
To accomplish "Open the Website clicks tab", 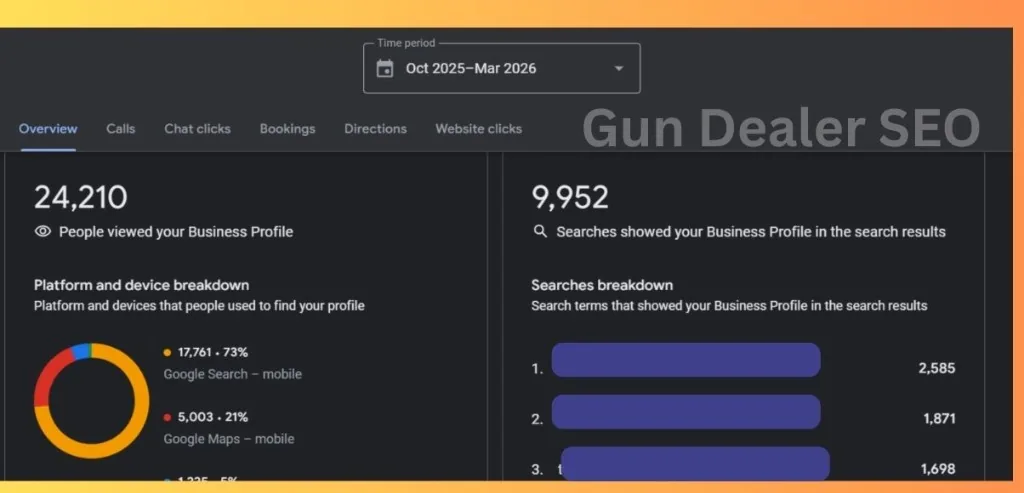I will coord(479,129).
